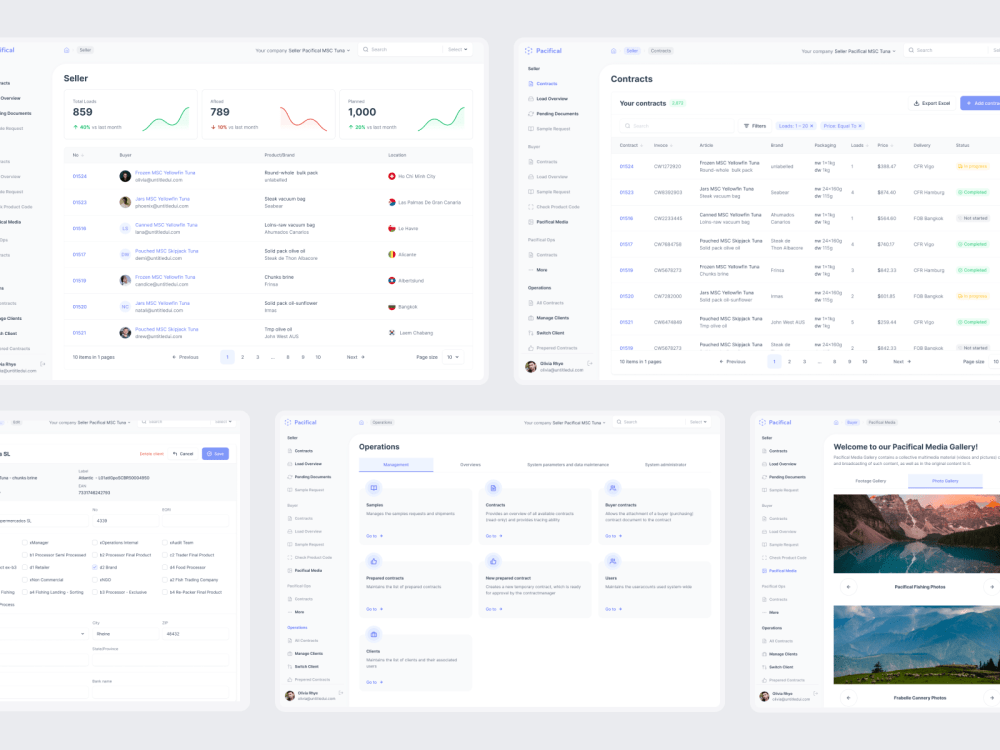Click Pacifical logo in Operations screen
This screenshot has width=1000, height=750.
click(300, 422)
